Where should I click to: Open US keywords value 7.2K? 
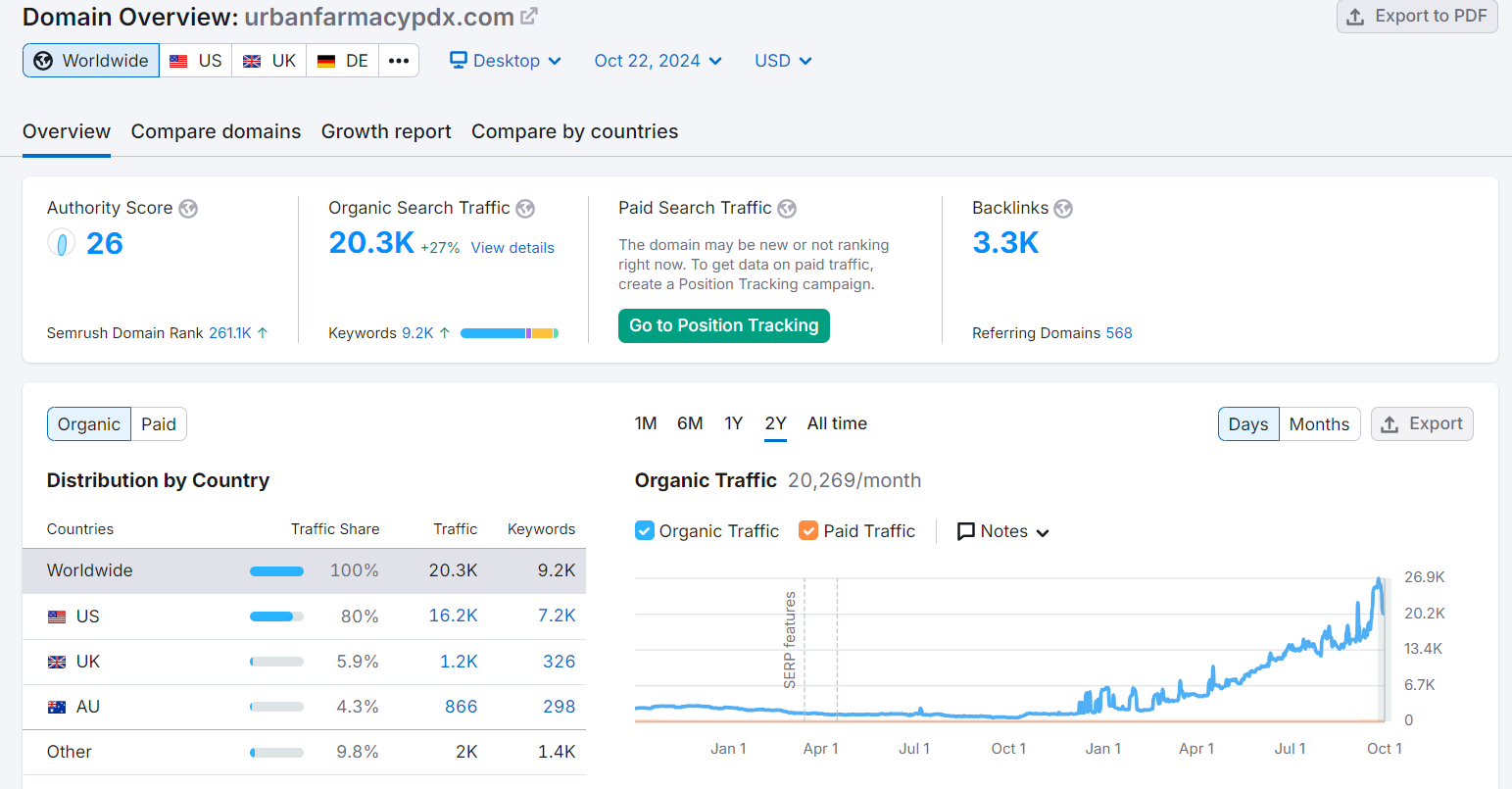[x=557, y=616]
